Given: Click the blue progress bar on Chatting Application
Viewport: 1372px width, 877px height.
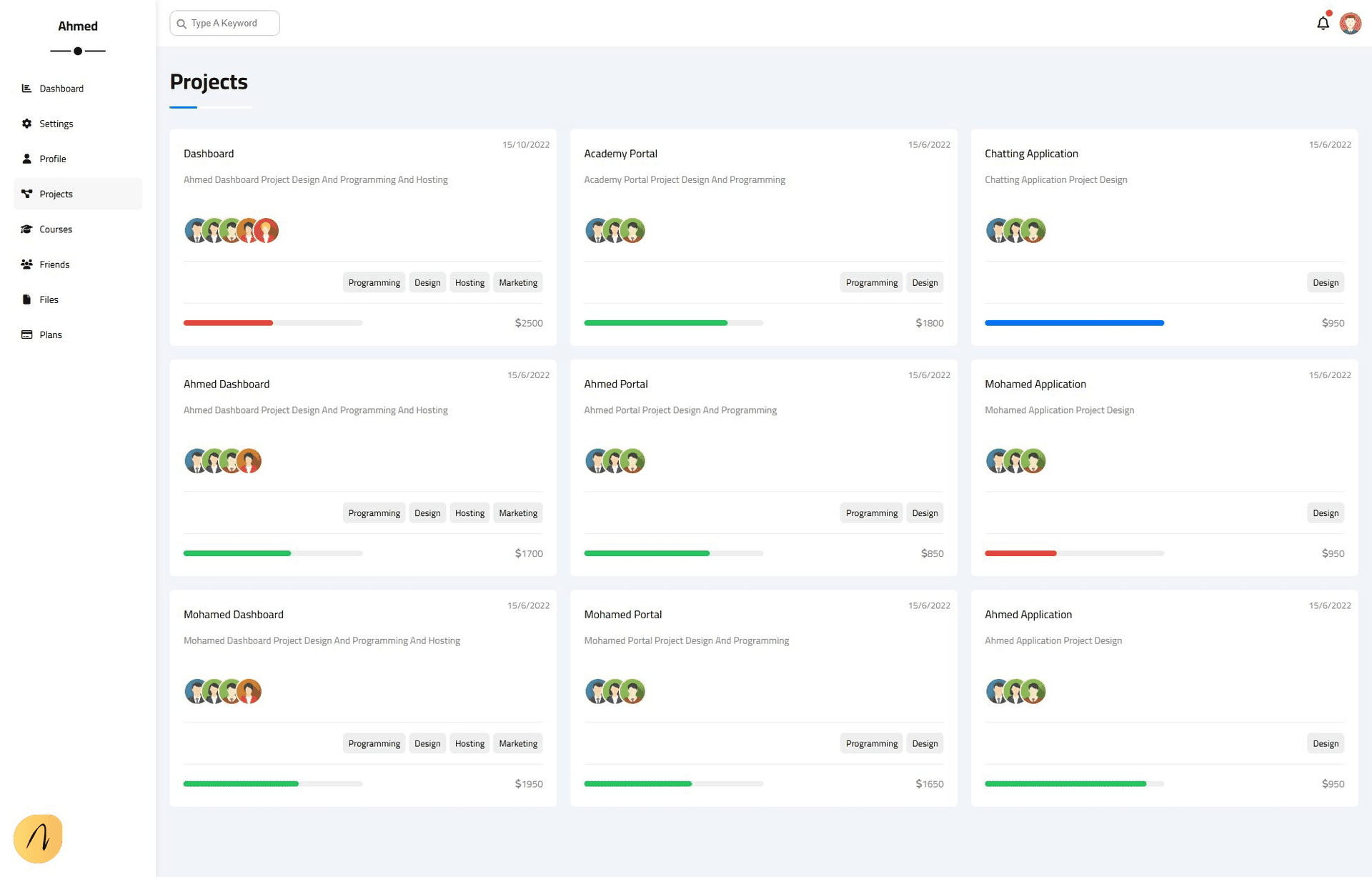Looking at the screenshot, I should pos(1074,323).
